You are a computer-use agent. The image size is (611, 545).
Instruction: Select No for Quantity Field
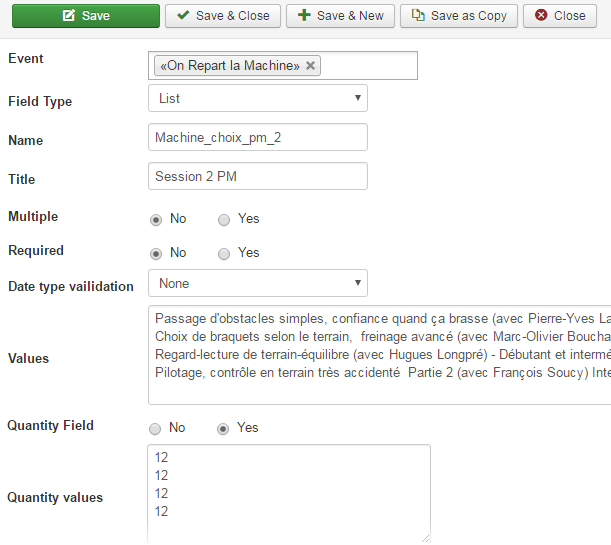tap(155, 428)
